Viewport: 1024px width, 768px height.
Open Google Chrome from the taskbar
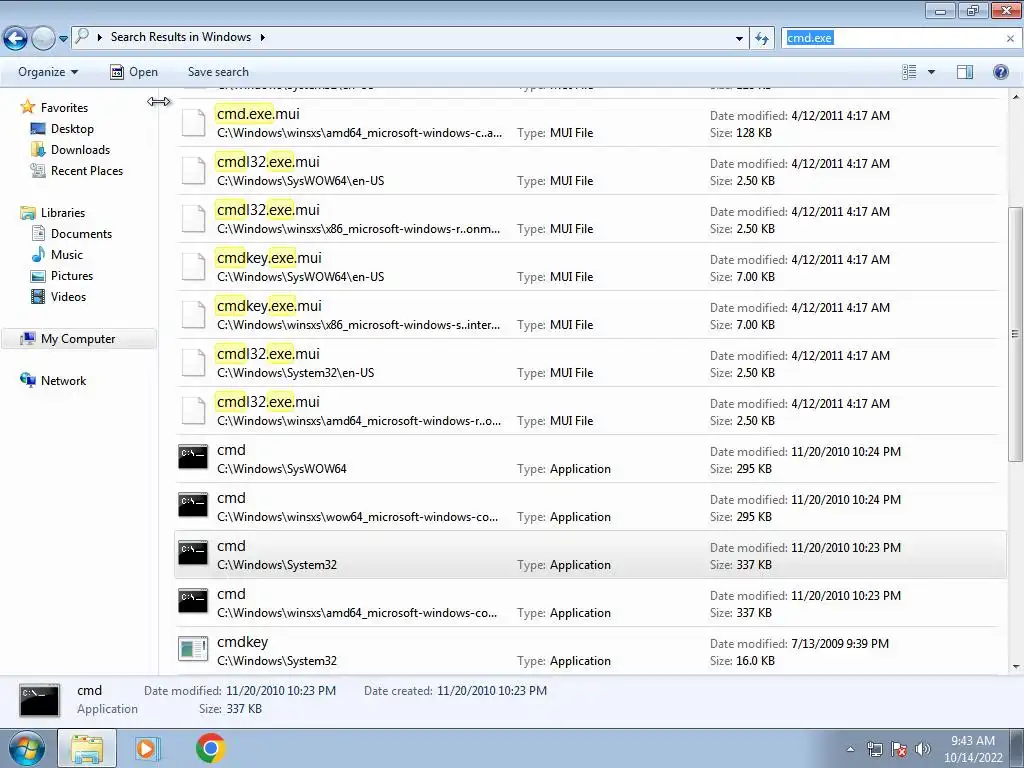click(210, 748)
